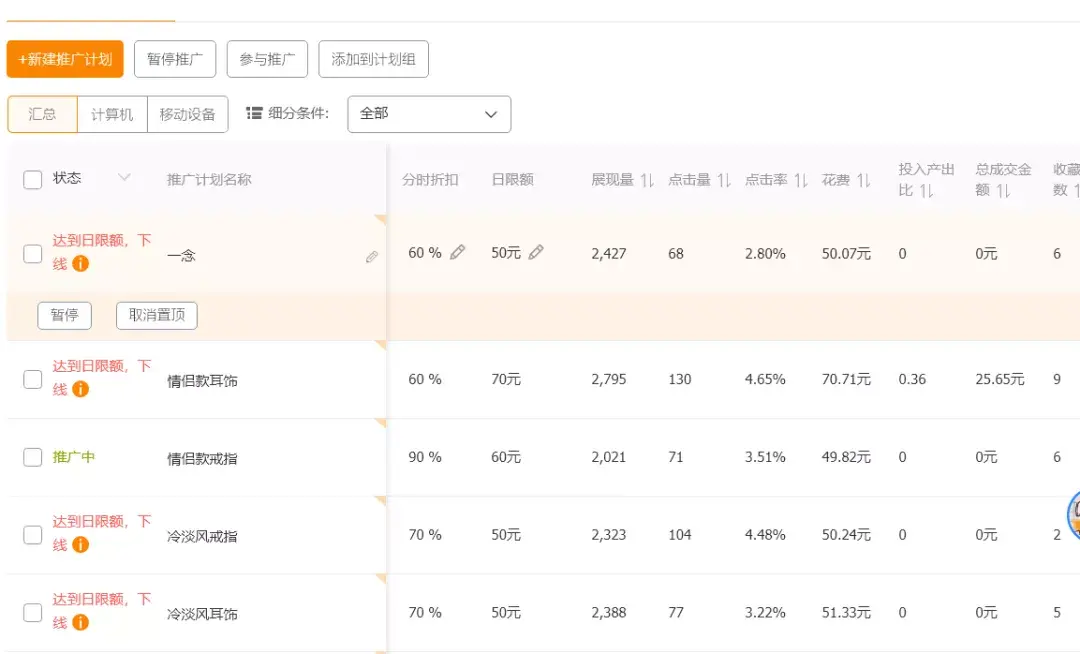The width and height of the screenshot is (1080, 654).
Task: Select the 汇总 tab
Action: (x=41, y=114)
